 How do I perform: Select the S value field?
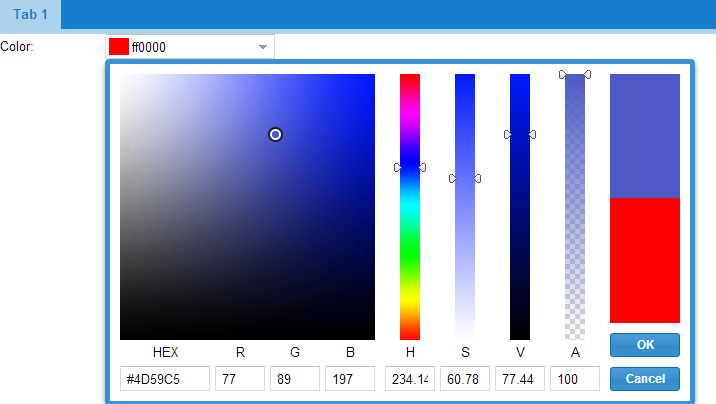(465, 379)
